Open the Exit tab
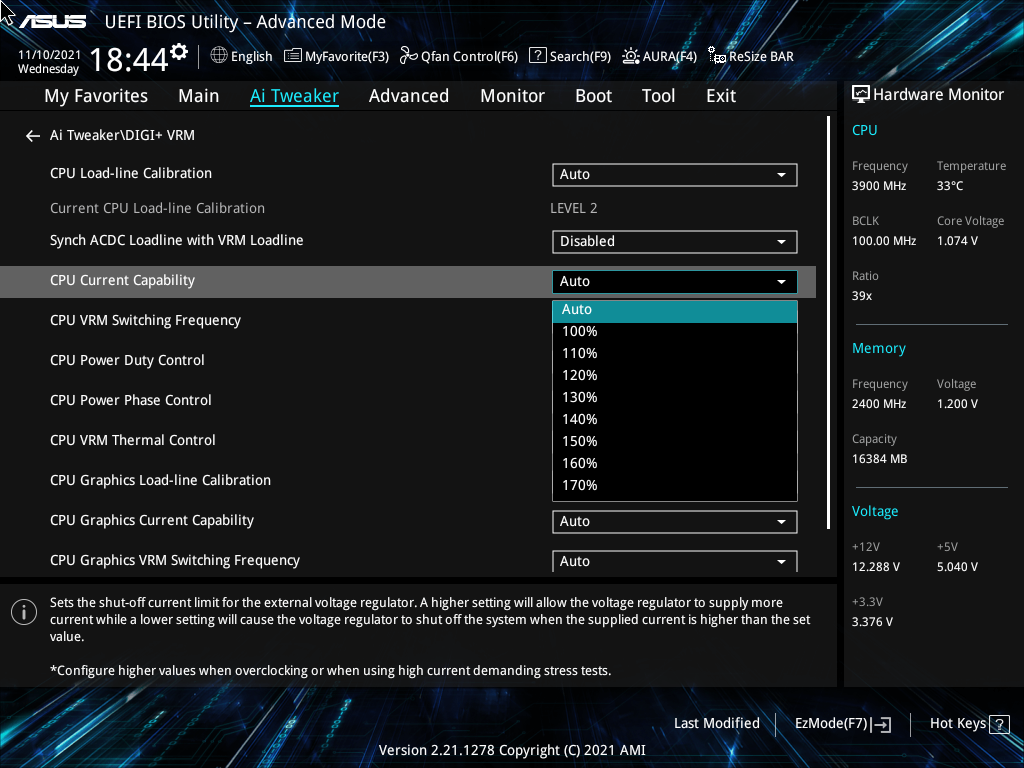Viewport: 1024px width, 768px height. (721, 96)
